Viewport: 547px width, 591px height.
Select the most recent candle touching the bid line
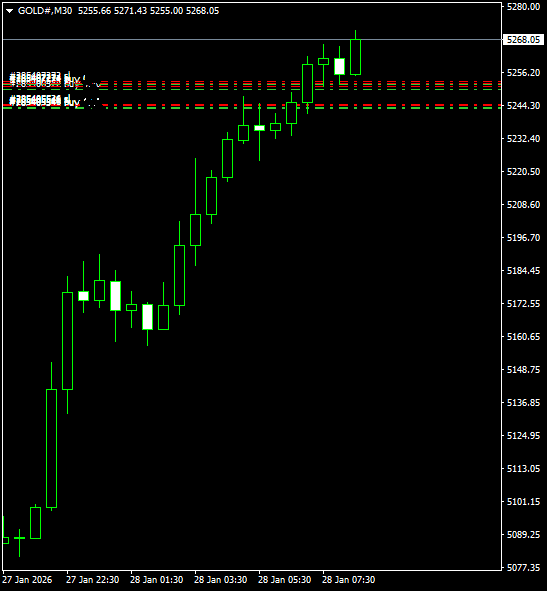(x=355, y=57)
